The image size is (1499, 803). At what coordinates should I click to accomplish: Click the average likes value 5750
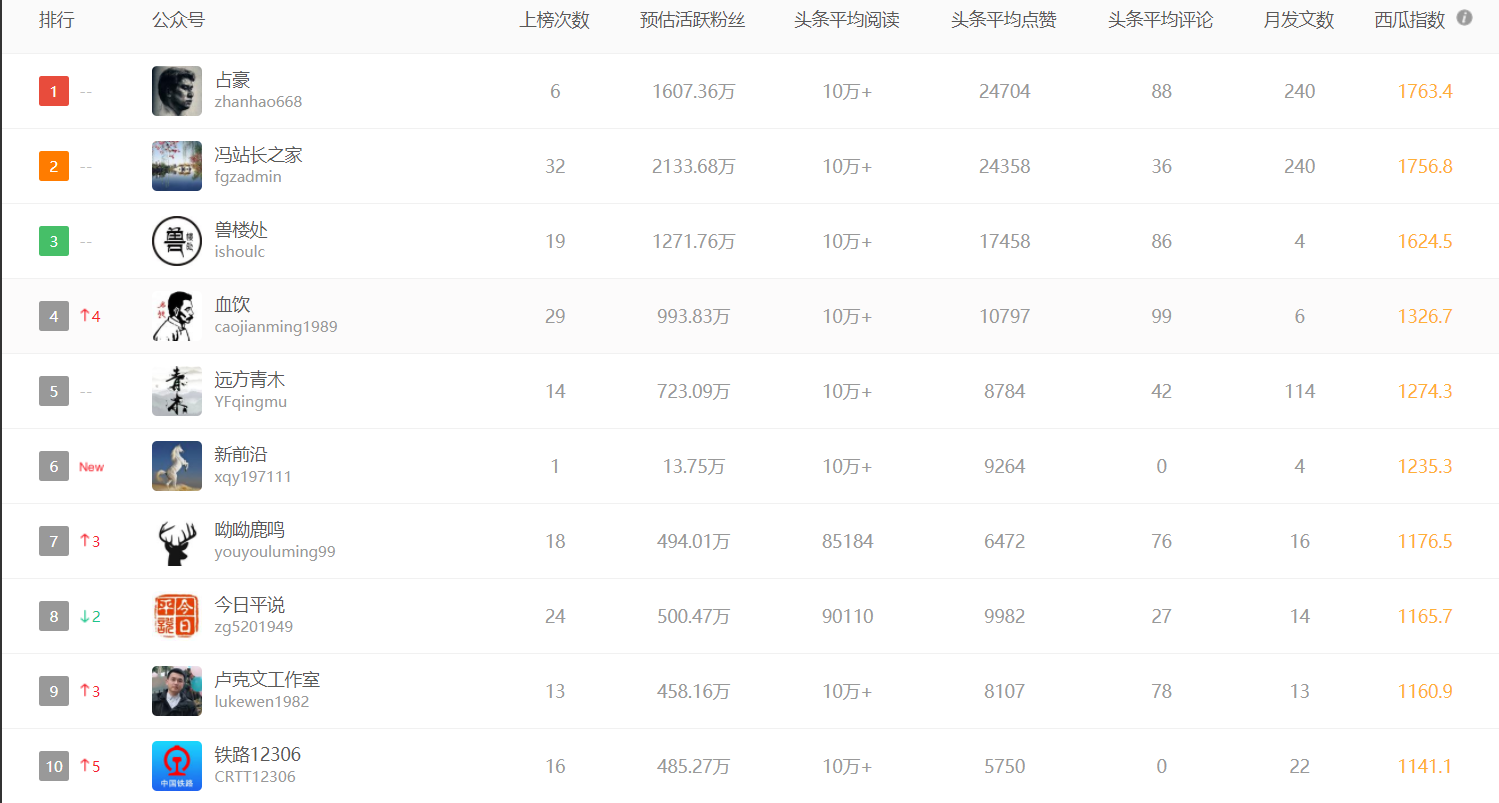(x=1005, y=766)
